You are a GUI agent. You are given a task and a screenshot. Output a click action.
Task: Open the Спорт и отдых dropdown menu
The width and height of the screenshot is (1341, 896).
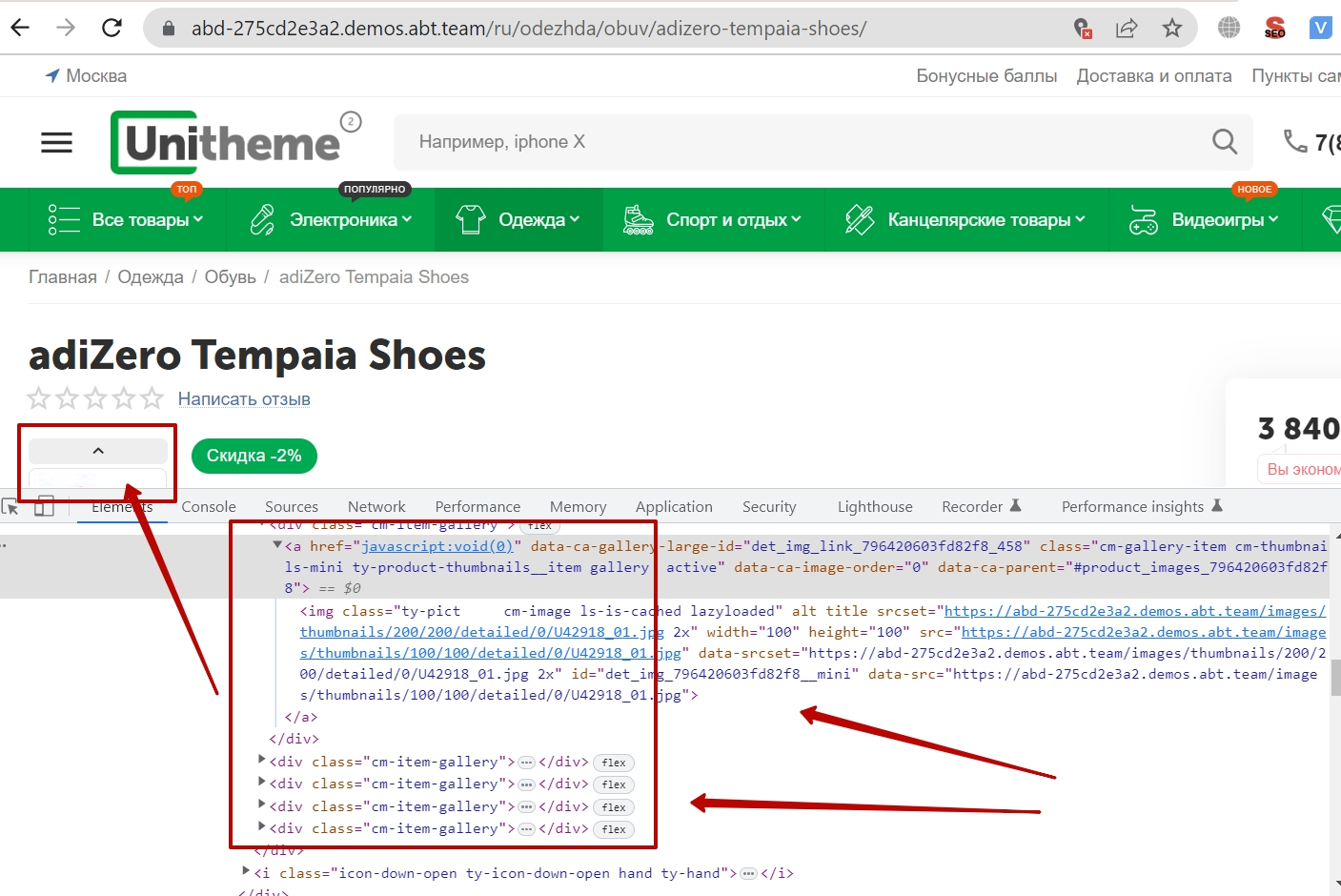click(713, 220)
